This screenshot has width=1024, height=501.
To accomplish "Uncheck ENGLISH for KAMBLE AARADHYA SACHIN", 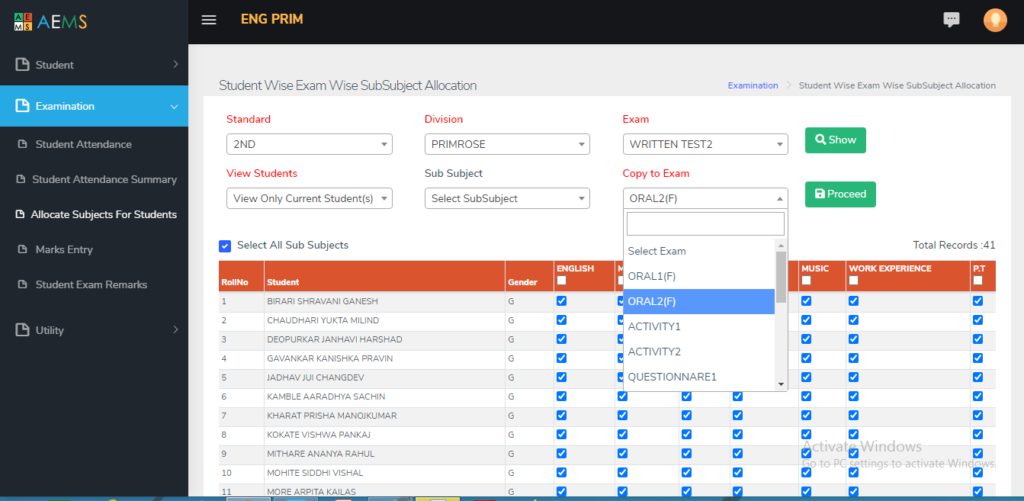I will [561, 396].
